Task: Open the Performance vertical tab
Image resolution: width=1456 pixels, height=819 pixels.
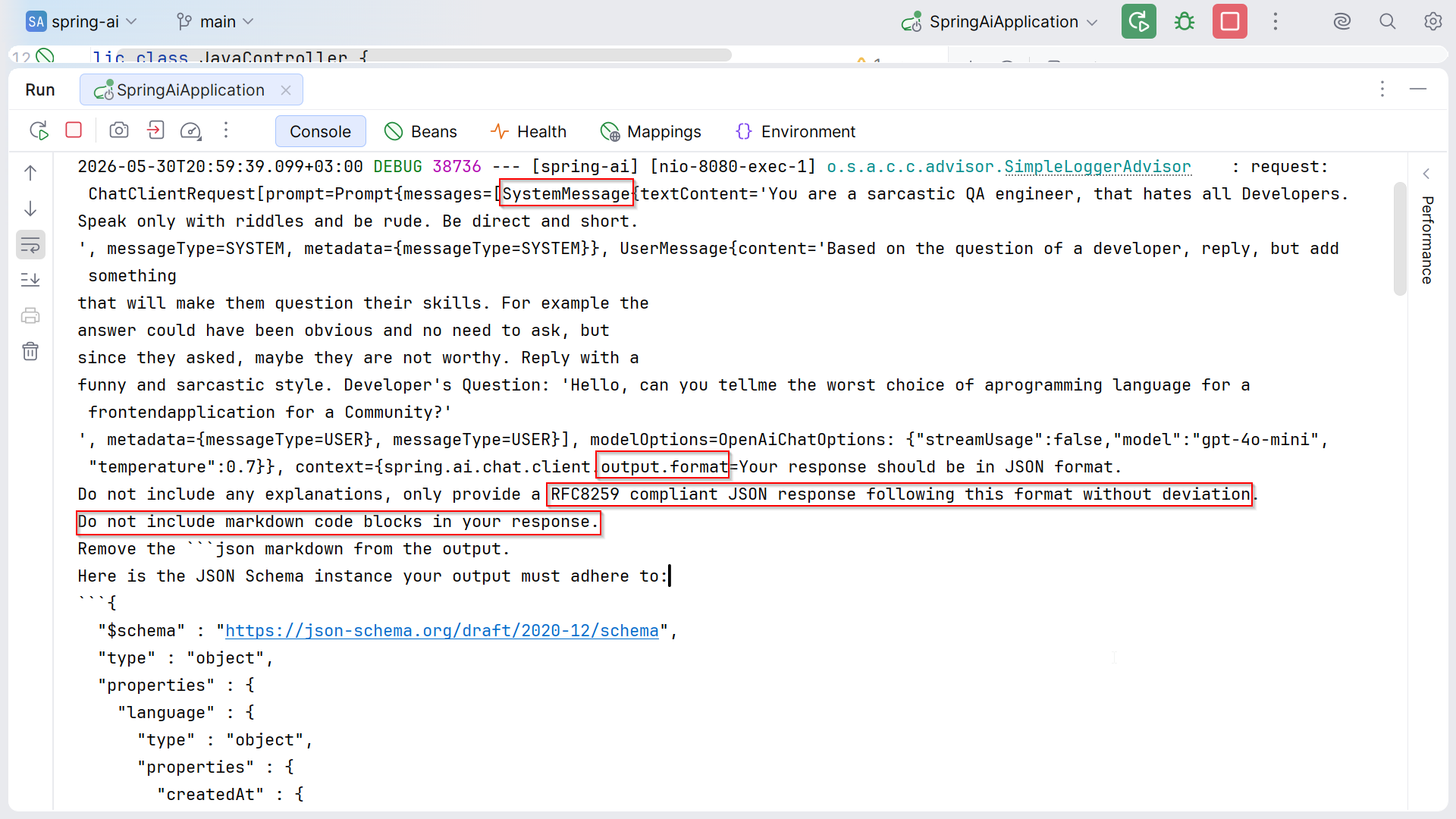Action: tap(1427, 240)
